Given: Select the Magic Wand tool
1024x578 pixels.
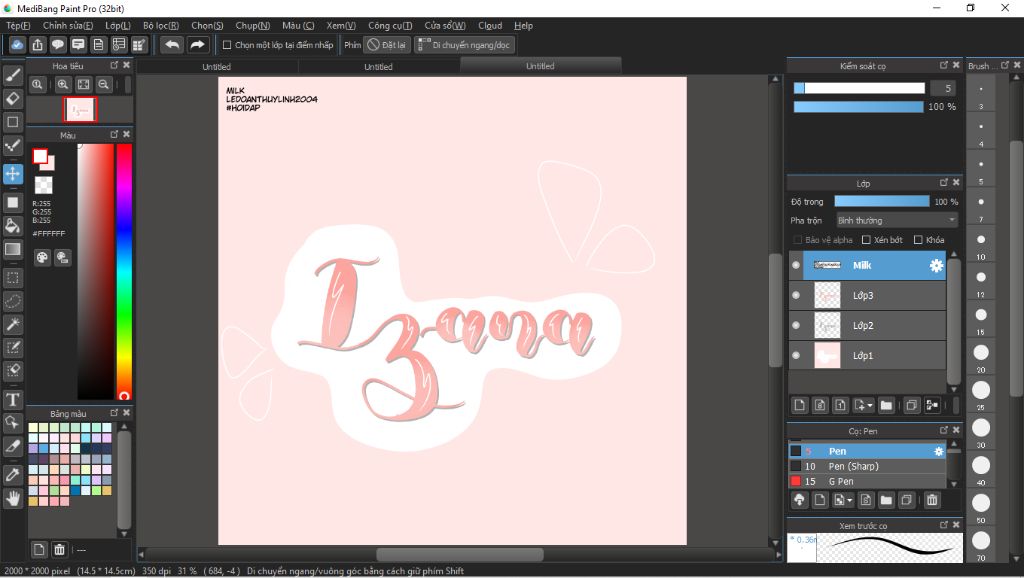Looking at the screenshot, I should coord(12,324).
